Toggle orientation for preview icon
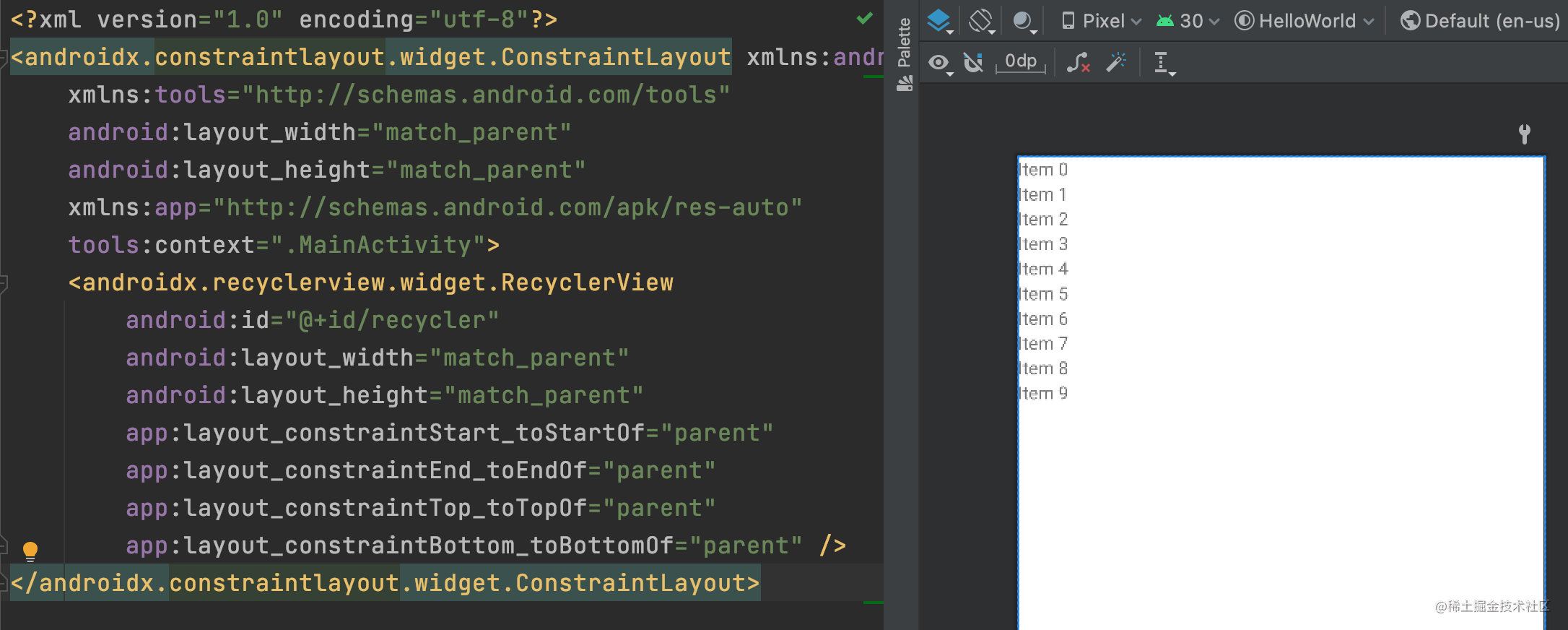Screen dimensions: 1568x630 [x=982, y=20]
